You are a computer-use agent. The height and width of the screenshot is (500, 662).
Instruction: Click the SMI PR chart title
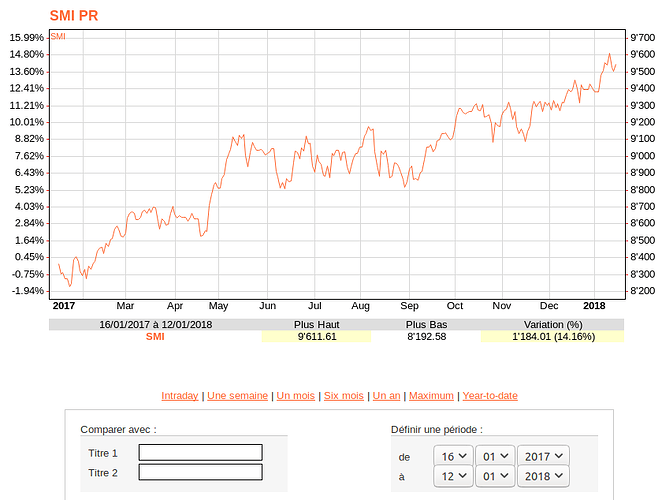point(74,16)
